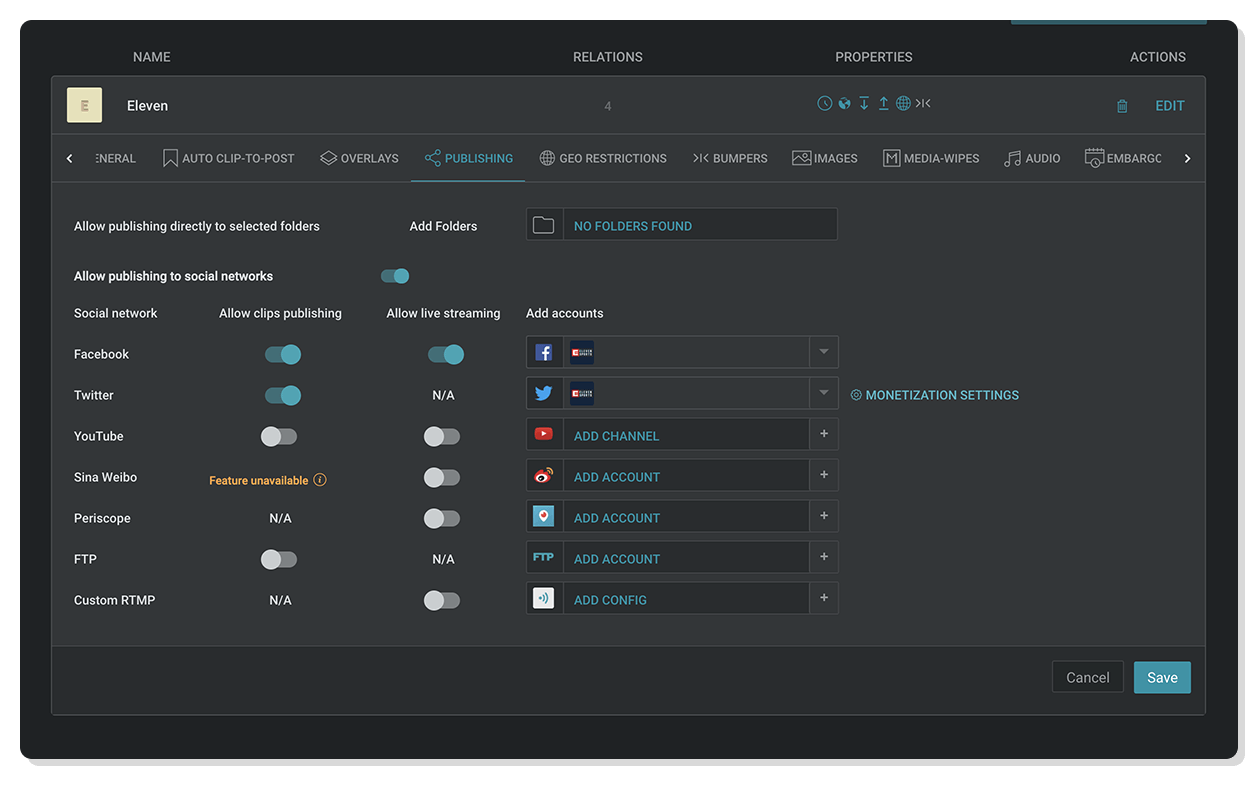
Task: Disable Facebook clips publishing toggle
Action: coord(283,354)
